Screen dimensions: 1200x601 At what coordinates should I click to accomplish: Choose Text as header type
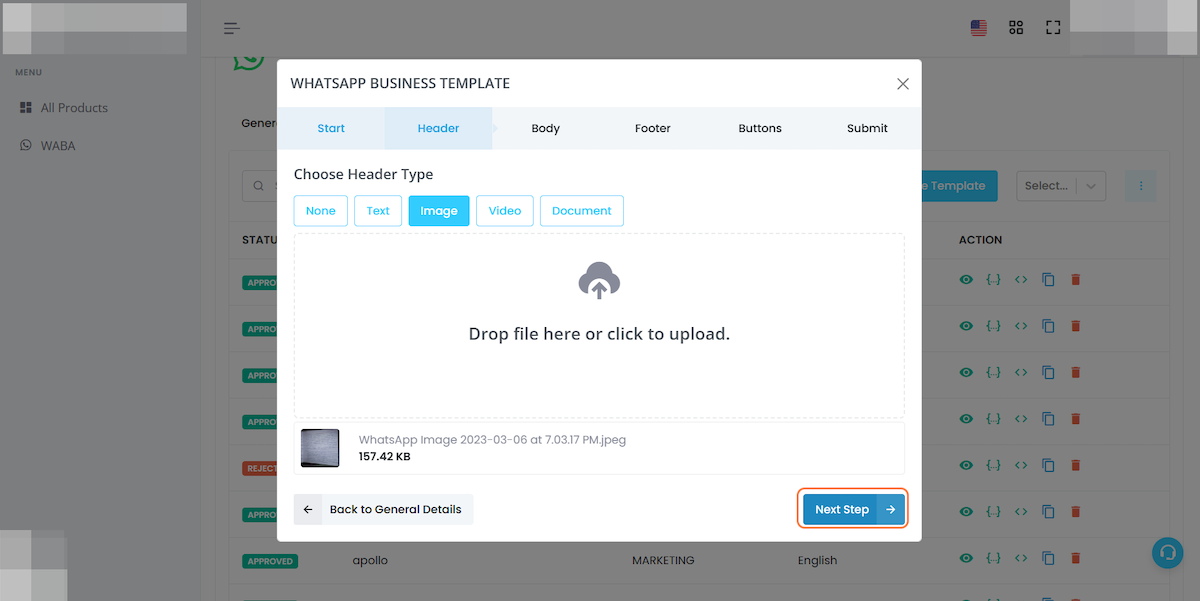[x=378, y=211]
